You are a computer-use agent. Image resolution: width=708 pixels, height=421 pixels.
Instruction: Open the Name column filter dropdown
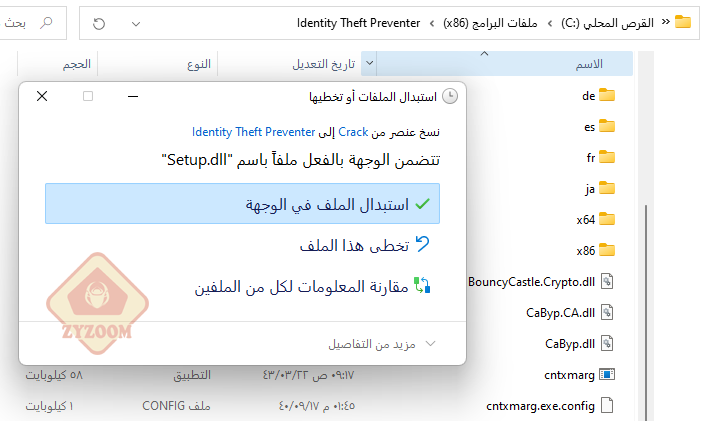[369, 63]
